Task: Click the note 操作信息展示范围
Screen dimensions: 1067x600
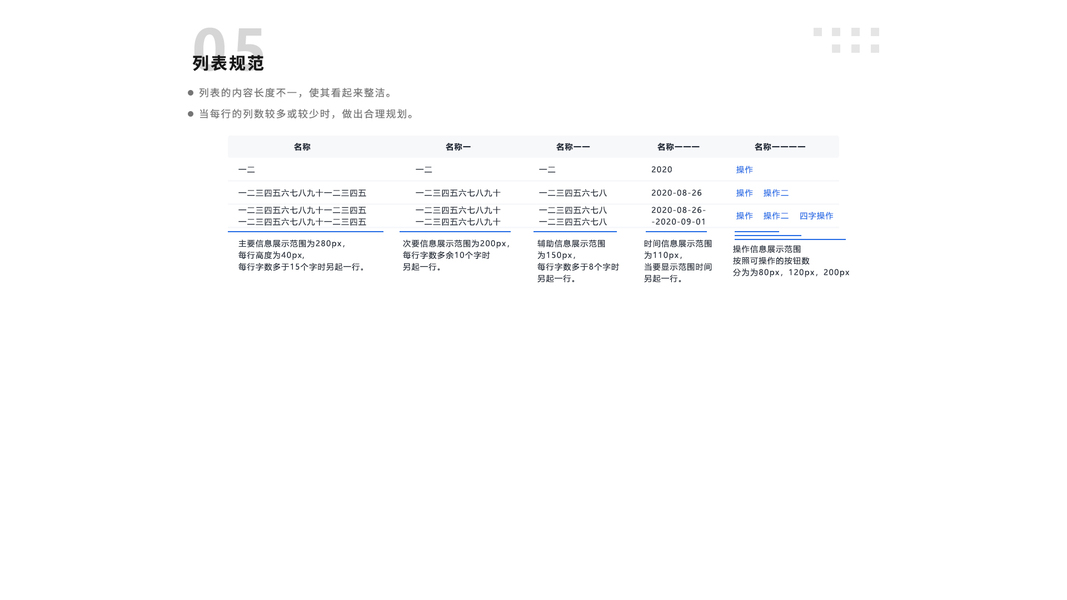Action: [767, 249]
